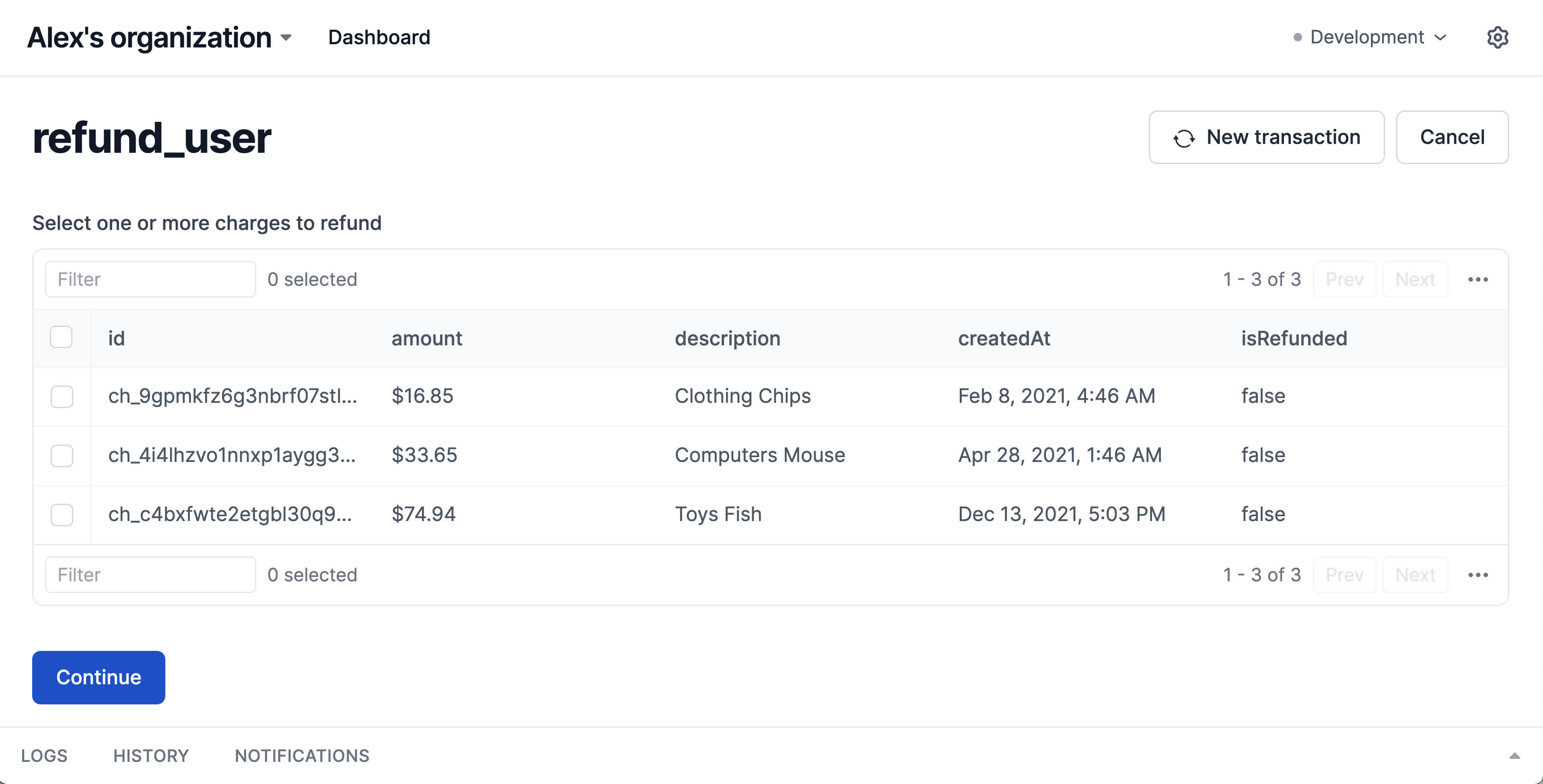Click the top table three-dots options icon
Viewport: 1543px width, 784px height.
pos(1478,279)
